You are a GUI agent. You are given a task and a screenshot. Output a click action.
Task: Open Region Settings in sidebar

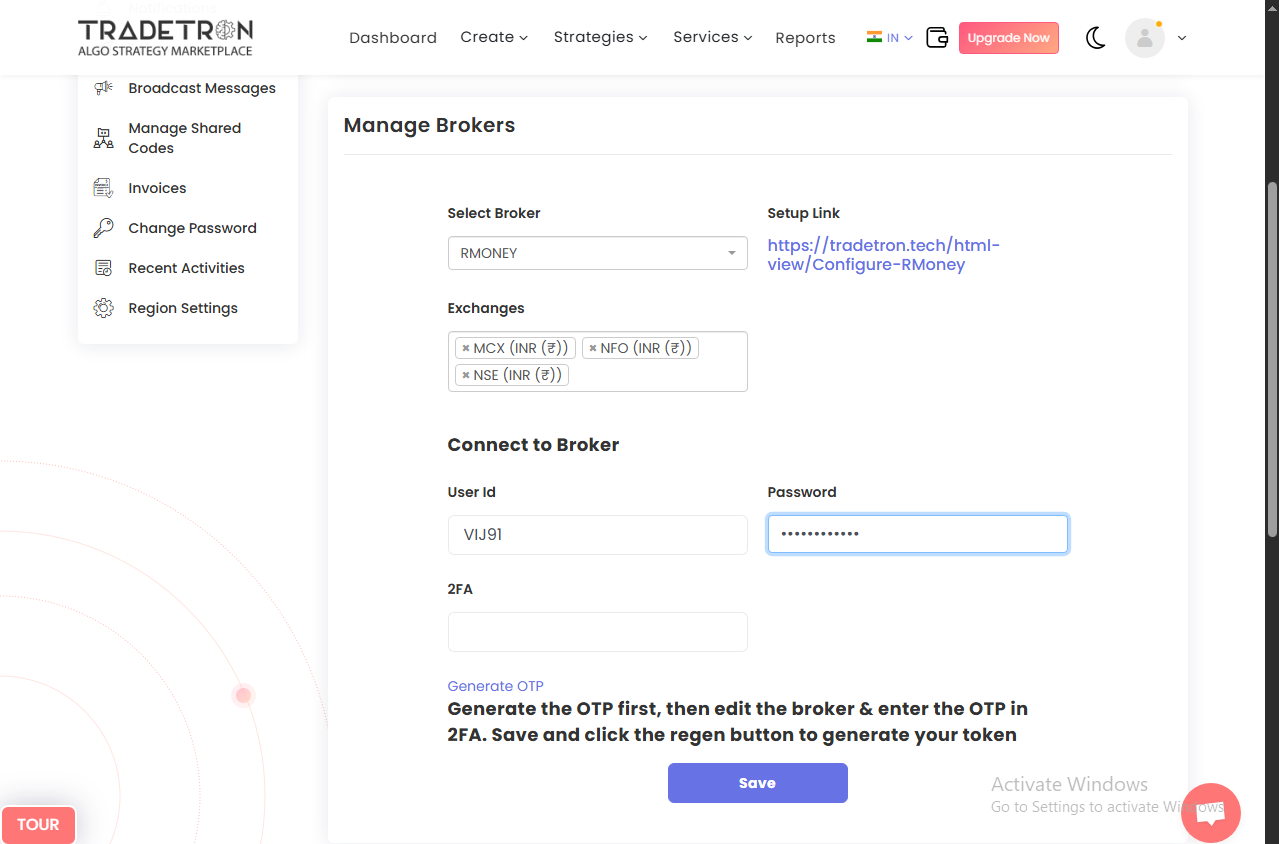(x=183, y=308)
